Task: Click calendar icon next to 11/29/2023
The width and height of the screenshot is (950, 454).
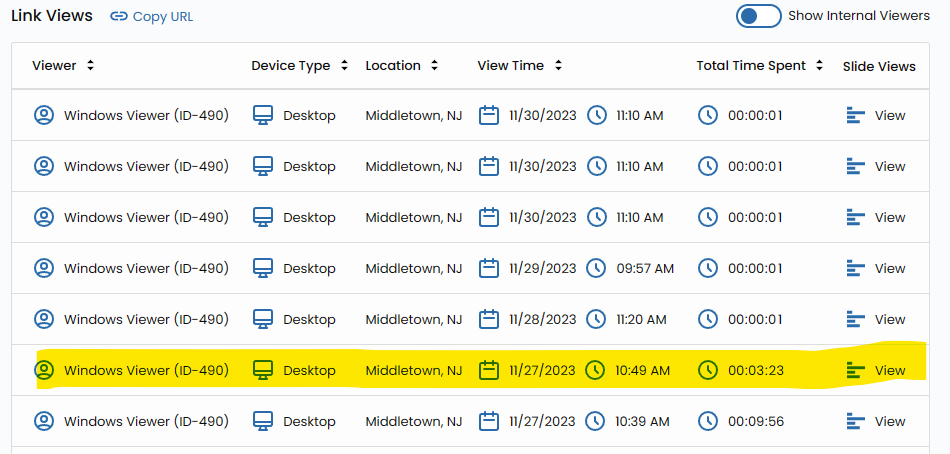Action: pos(489,268)
